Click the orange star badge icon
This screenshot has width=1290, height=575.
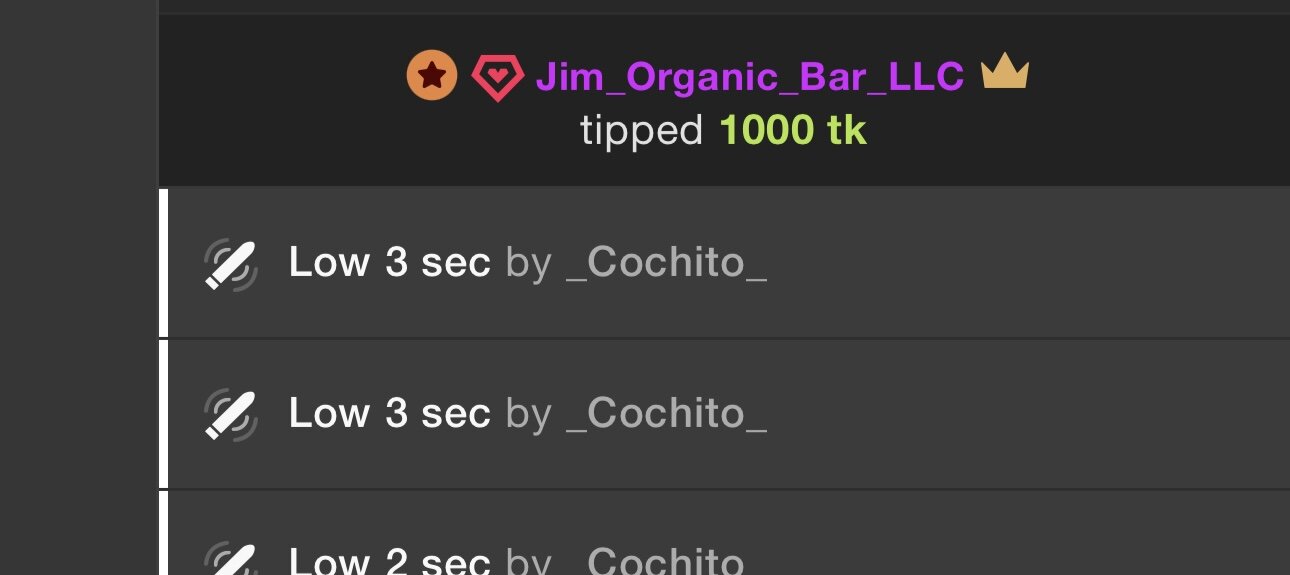click(x=432, y=76)
